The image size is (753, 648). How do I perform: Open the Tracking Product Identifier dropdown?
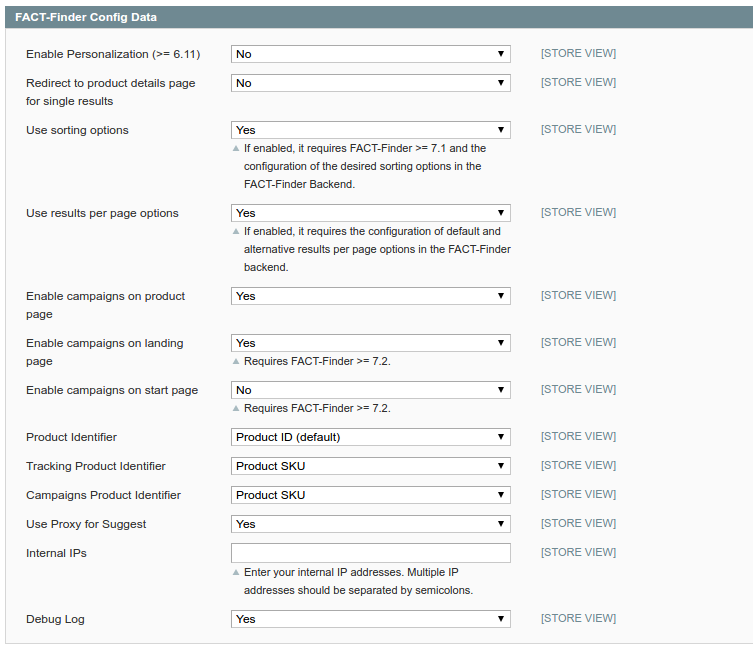tap(370, 466)
